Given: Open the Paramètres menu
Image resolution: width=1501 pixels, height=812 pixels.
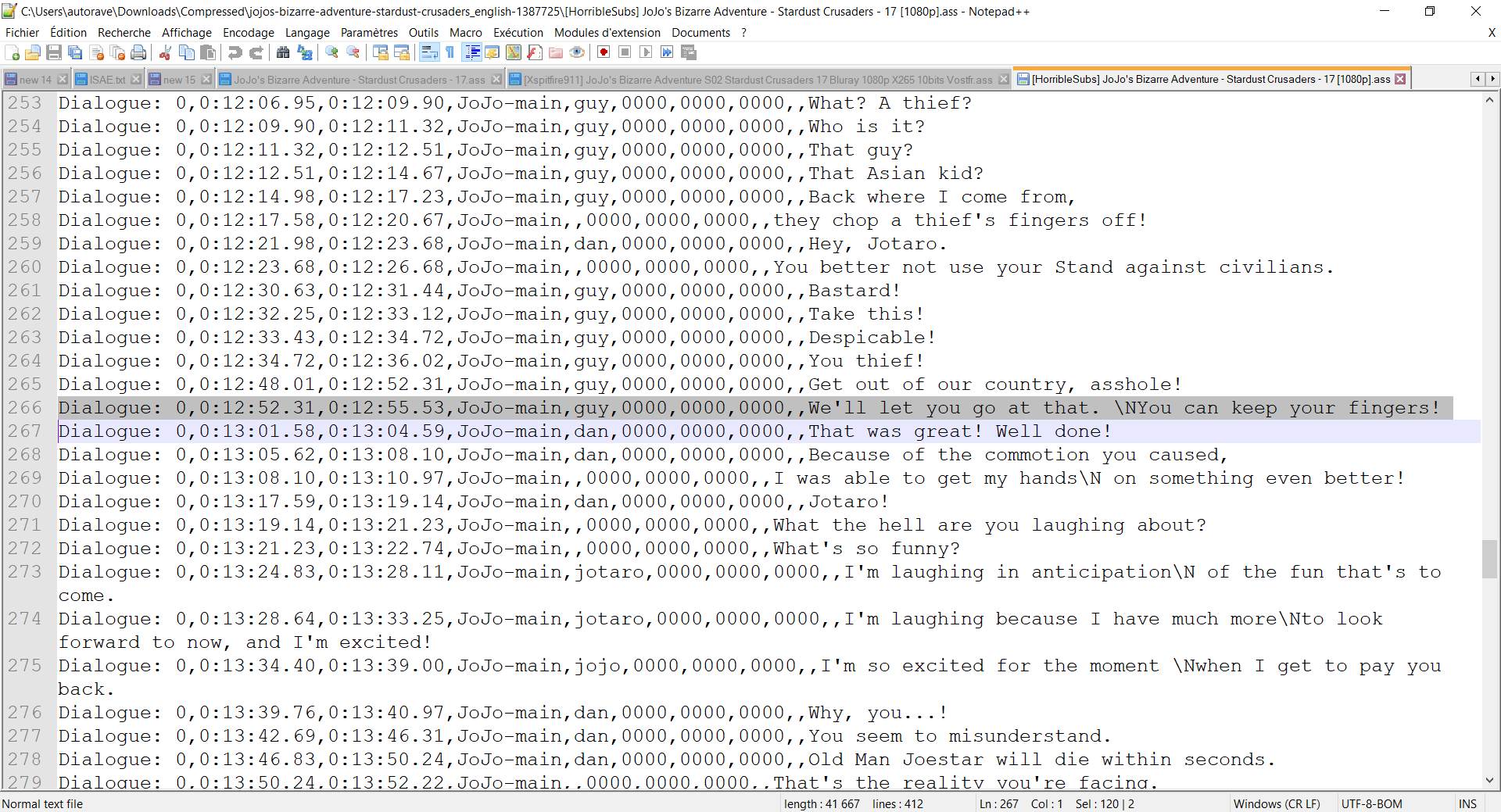Looking at the screenshot, I should (x=369, y=33).
